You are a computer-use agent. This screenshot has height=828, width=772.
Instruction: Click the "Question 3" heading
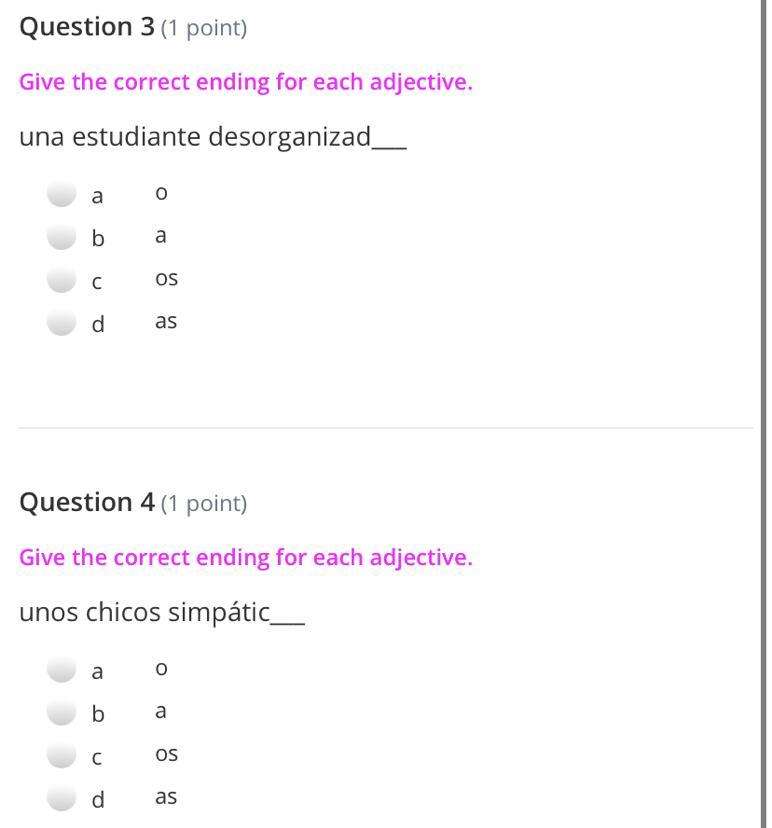[87, 27]
